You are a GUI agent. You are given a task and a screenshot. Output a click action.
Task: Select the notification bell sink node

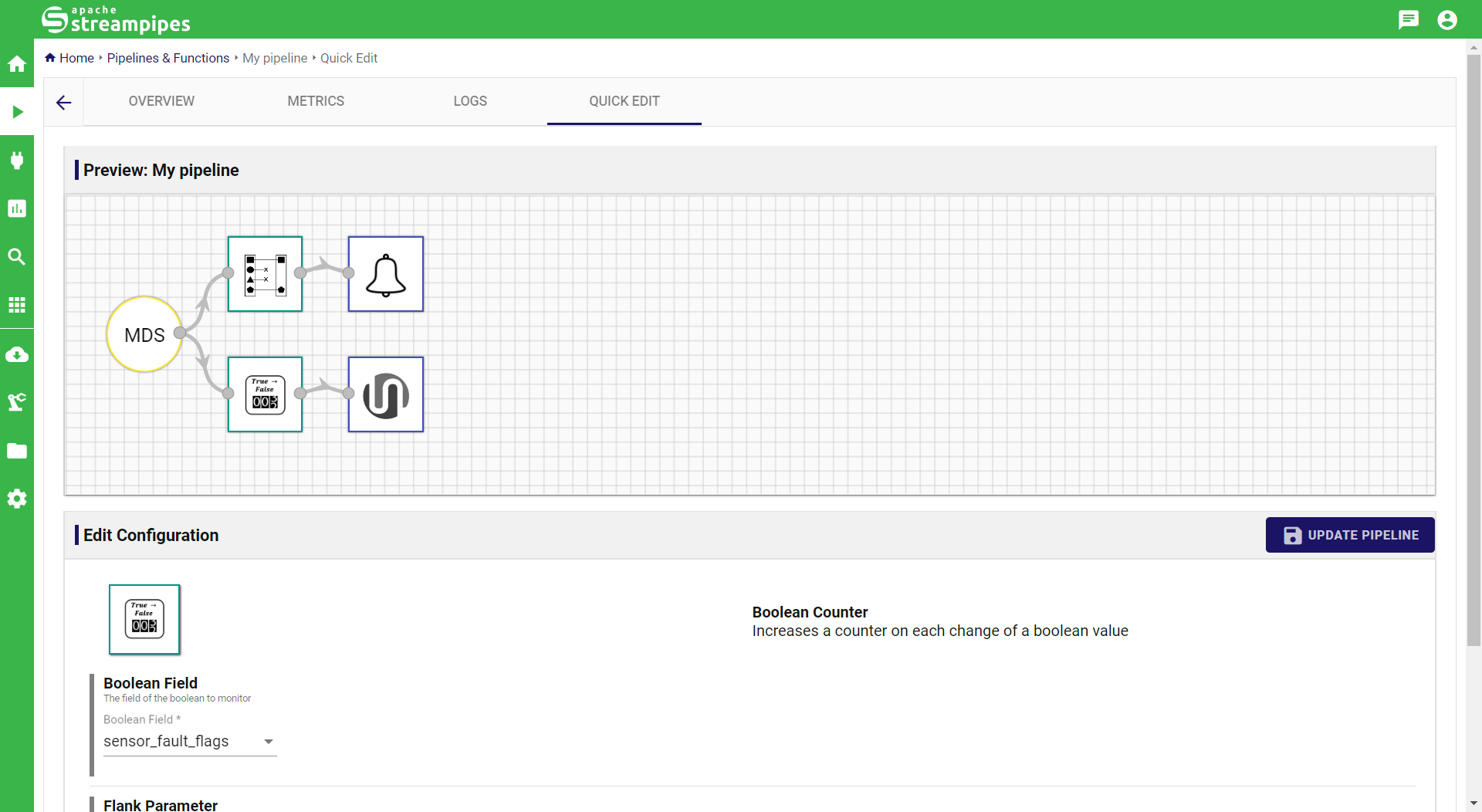[386, 274]
